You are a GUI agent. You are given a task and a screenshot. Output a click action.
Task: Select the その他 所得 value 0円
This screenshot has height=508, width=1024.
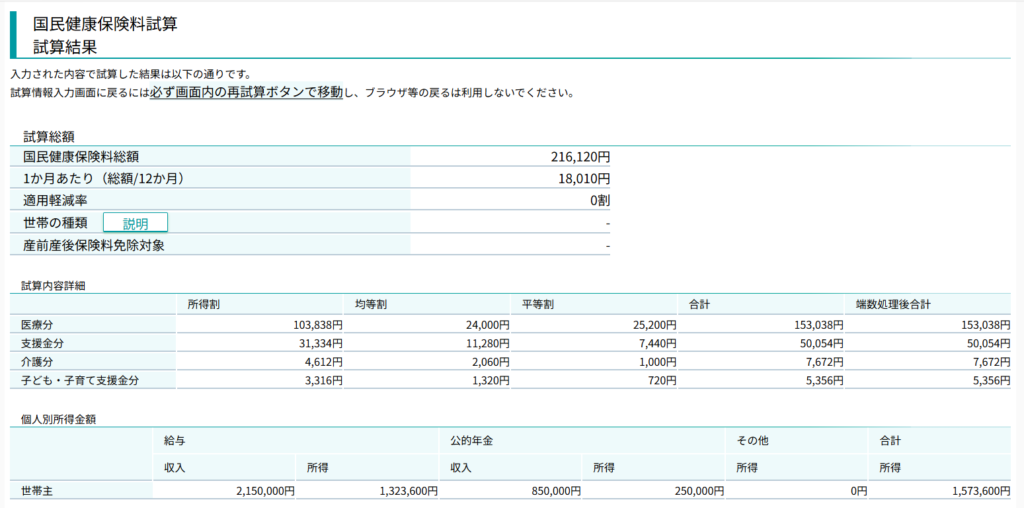[x=859, y=490]
